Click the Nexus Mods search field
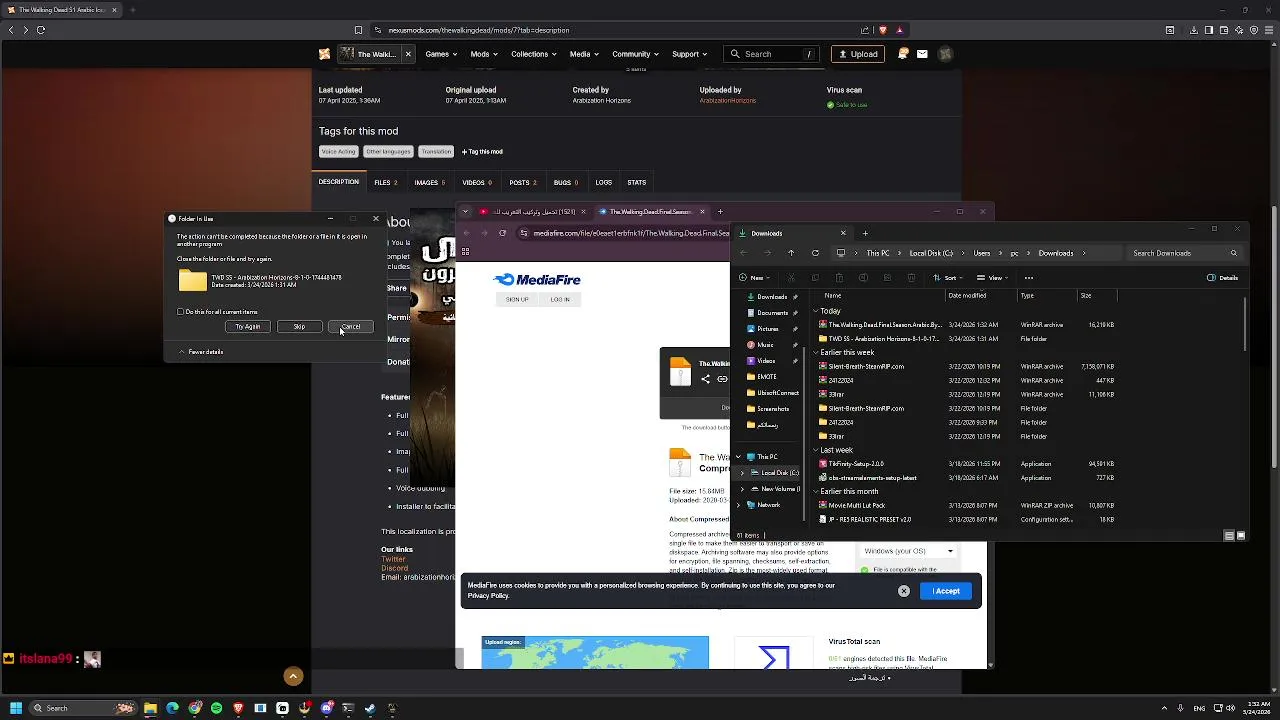1280x720 pixels. 772,54
